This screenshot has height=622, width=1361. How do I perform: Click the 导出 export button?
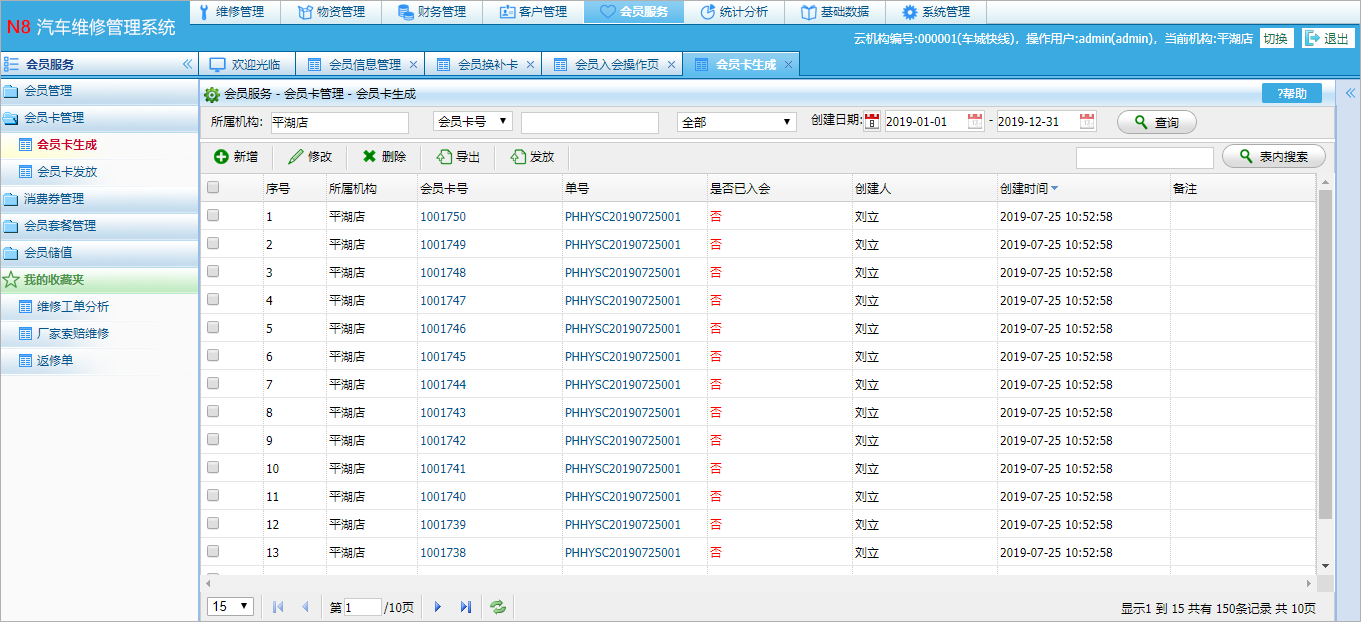point(459,157)
